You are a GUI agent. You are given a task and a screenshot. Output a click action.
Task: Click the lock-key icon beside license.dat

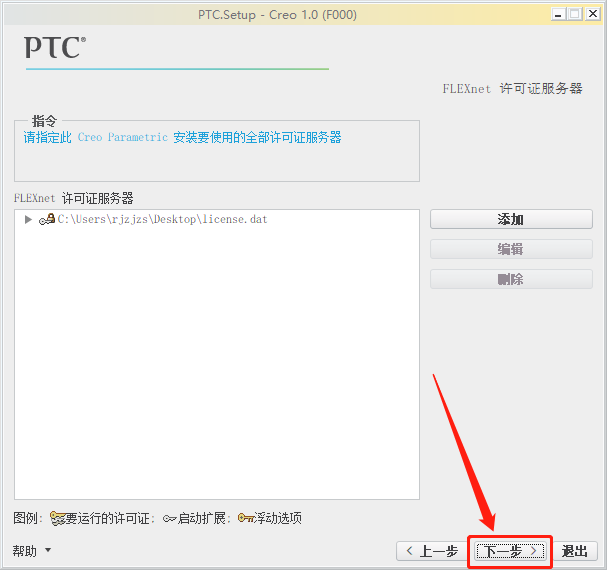(x=47, y=220)
